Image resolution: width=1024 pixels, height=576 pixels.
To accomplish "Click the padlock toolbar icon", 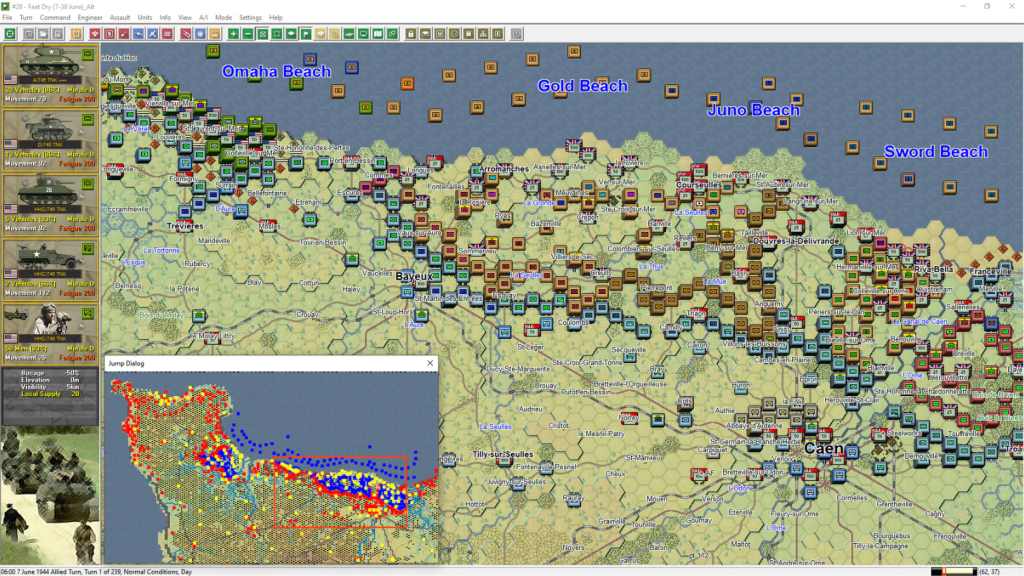I will tap(411, 34).
